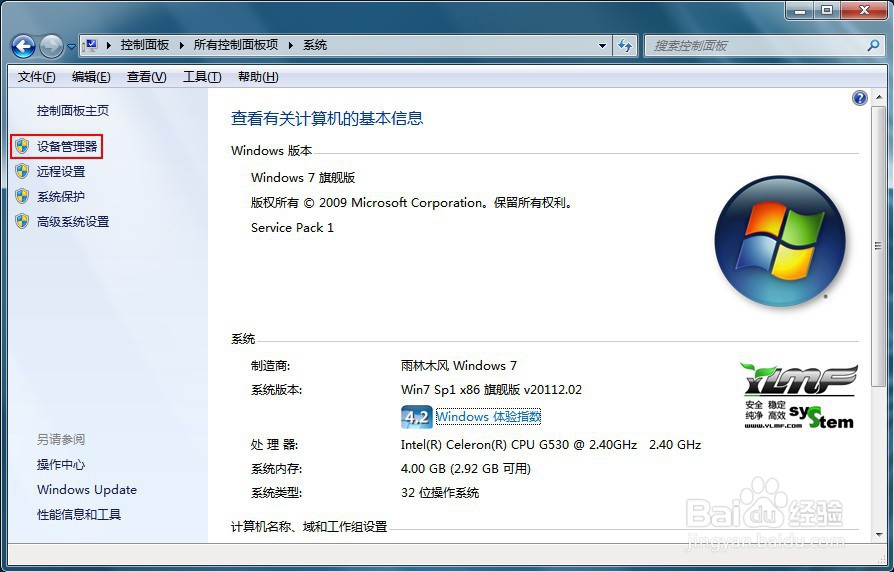Click the vertical scrollbar down arrow

[878, 535]
